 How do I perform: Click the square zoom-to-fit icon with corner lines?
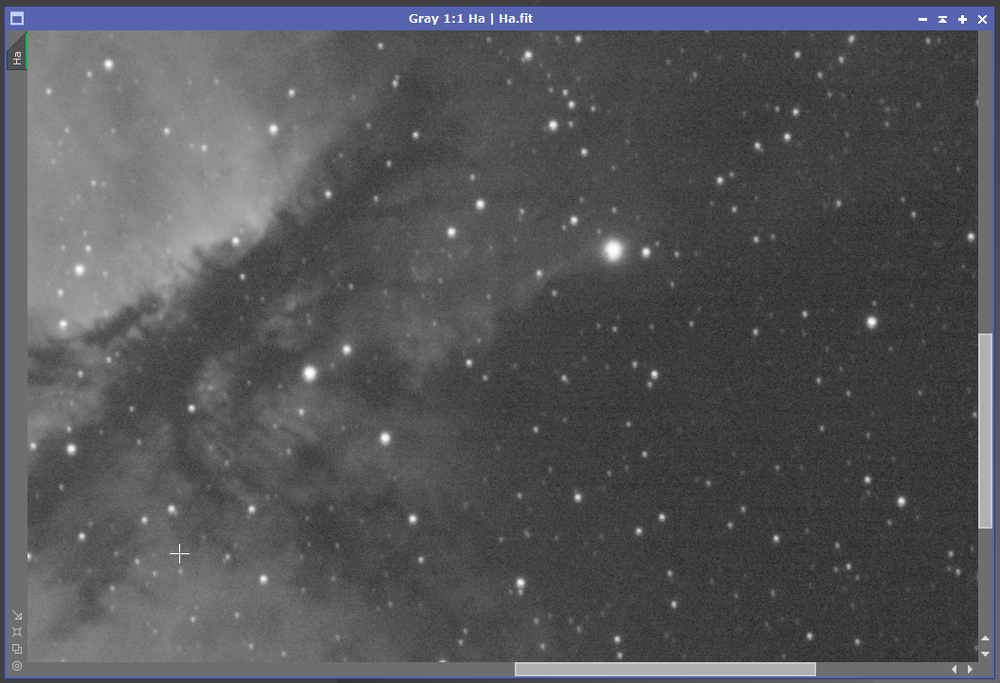17,632
